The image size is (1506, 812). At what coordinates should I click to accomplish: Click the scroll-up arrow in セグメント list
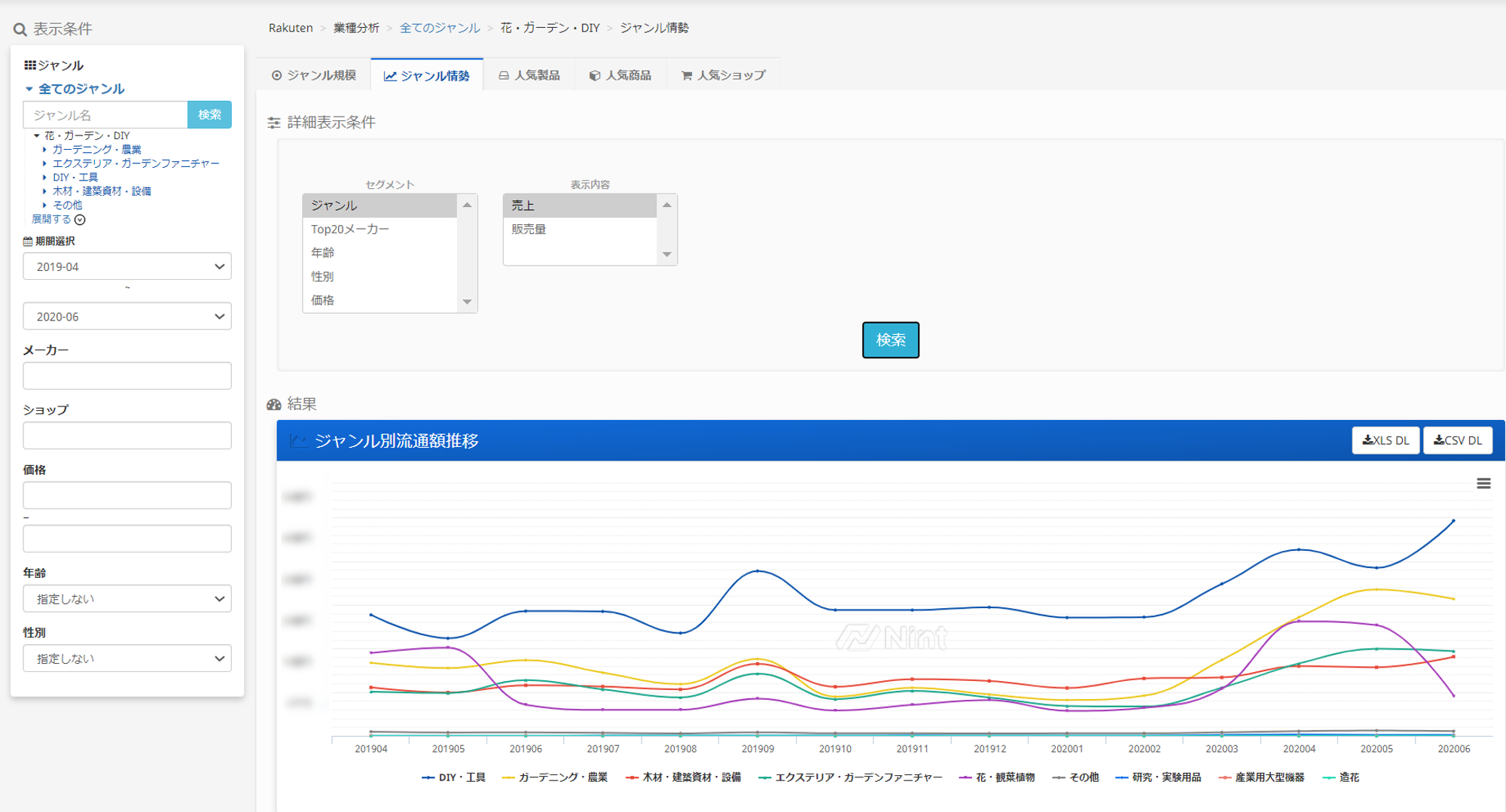pyautogui.click(x=467, y=205)
